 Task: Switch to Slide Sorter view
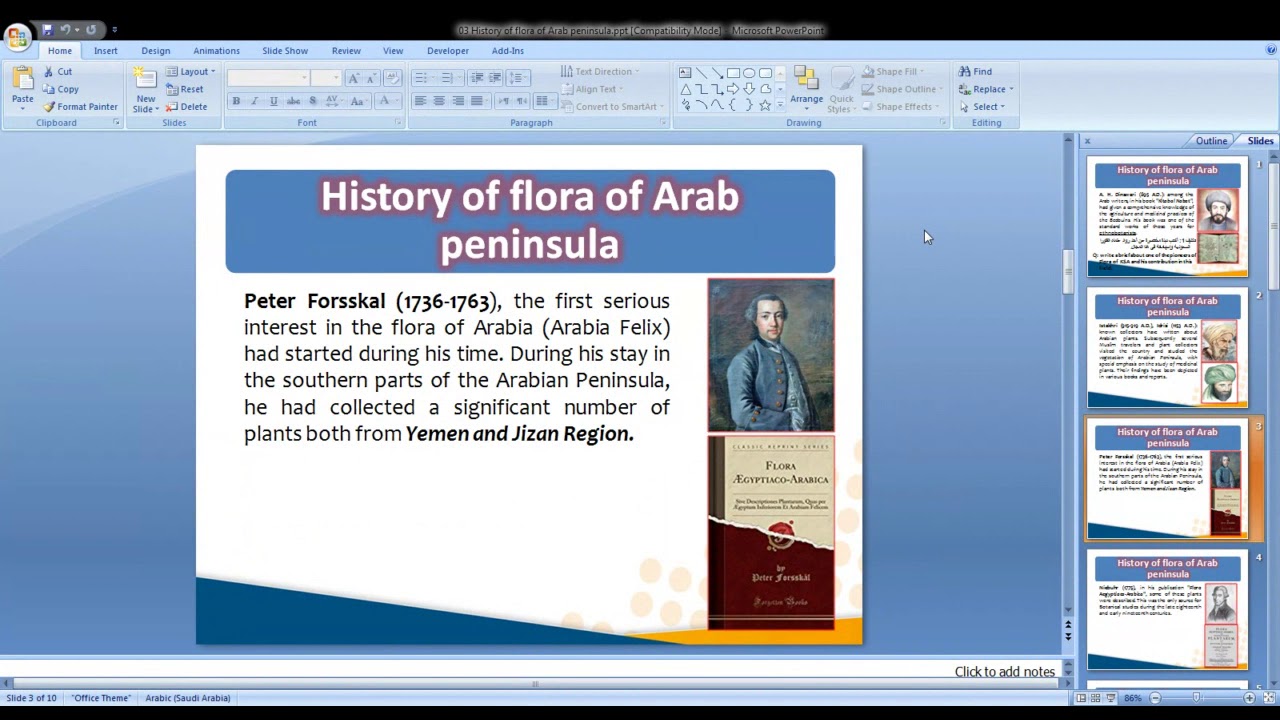pyautogui.click(x=1096, y=698)
